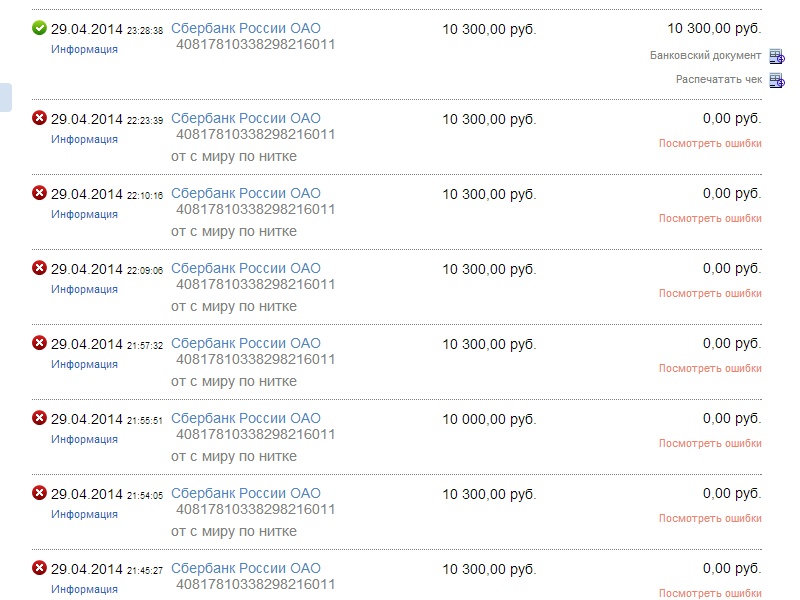800x600 pixels.
Task: Select comment text in the 22:23:39 row
Action: point(234,157)
